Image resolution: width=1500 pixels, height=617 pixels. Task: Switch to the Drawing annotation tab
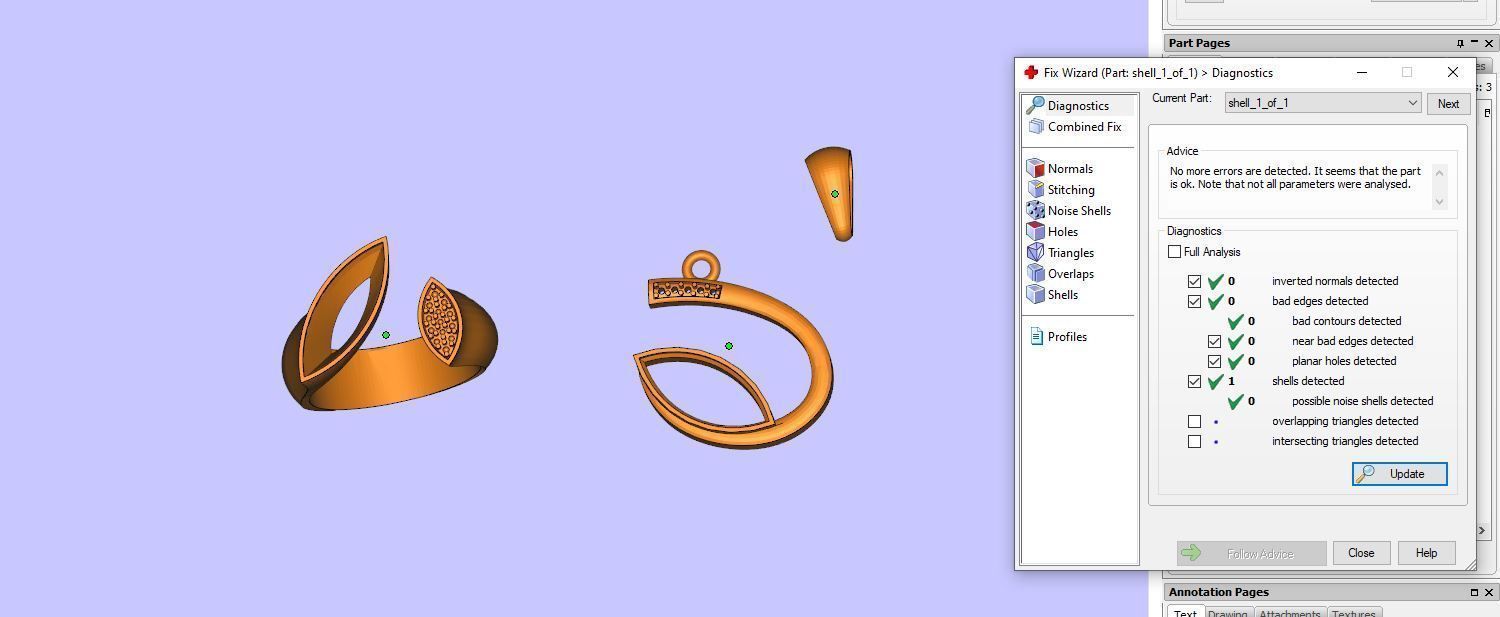[1227, 614]
